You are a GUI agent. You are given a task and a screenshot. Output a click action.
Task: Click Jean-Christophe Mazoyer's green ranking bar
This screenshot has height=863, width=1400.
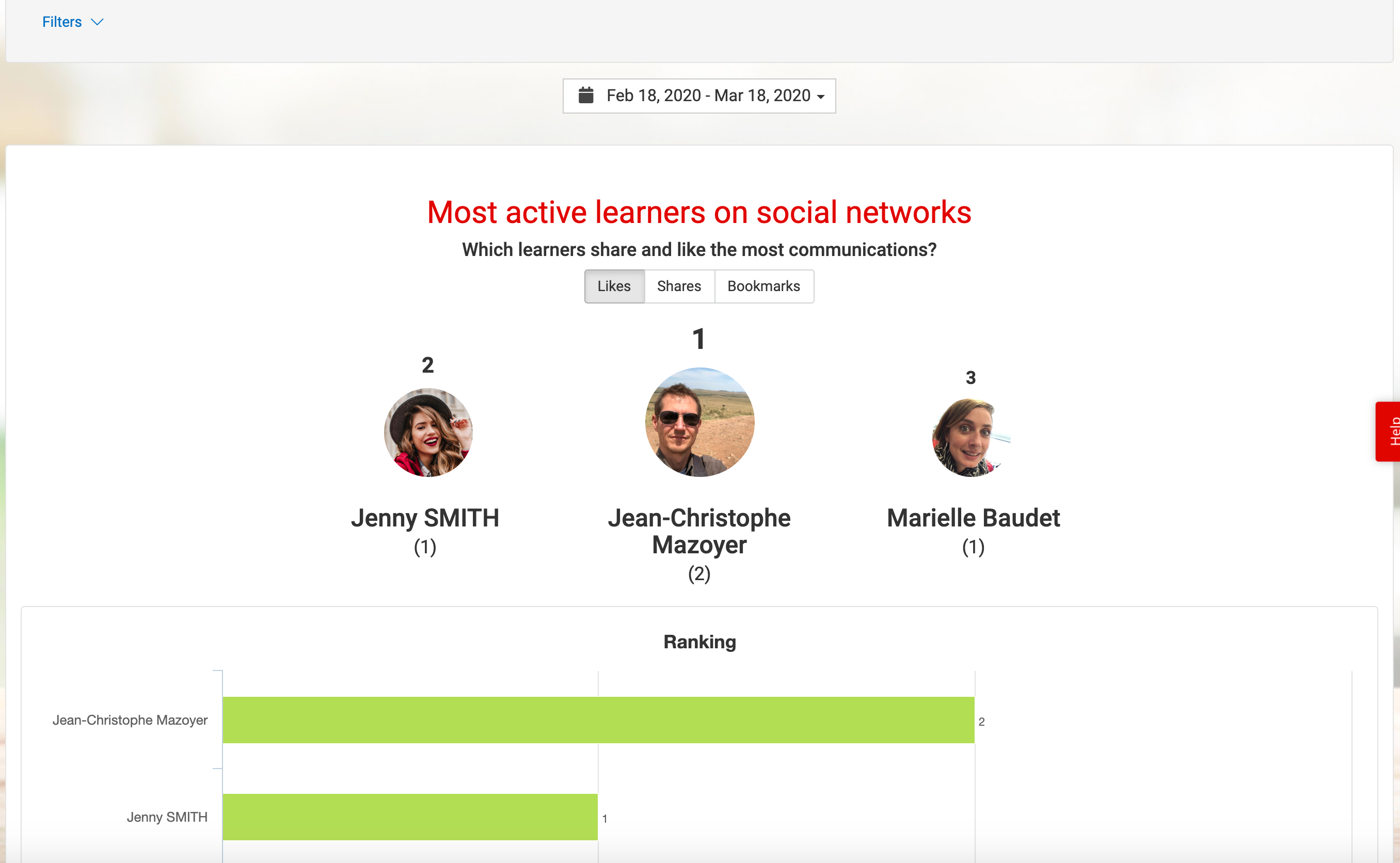coord(598,720)
